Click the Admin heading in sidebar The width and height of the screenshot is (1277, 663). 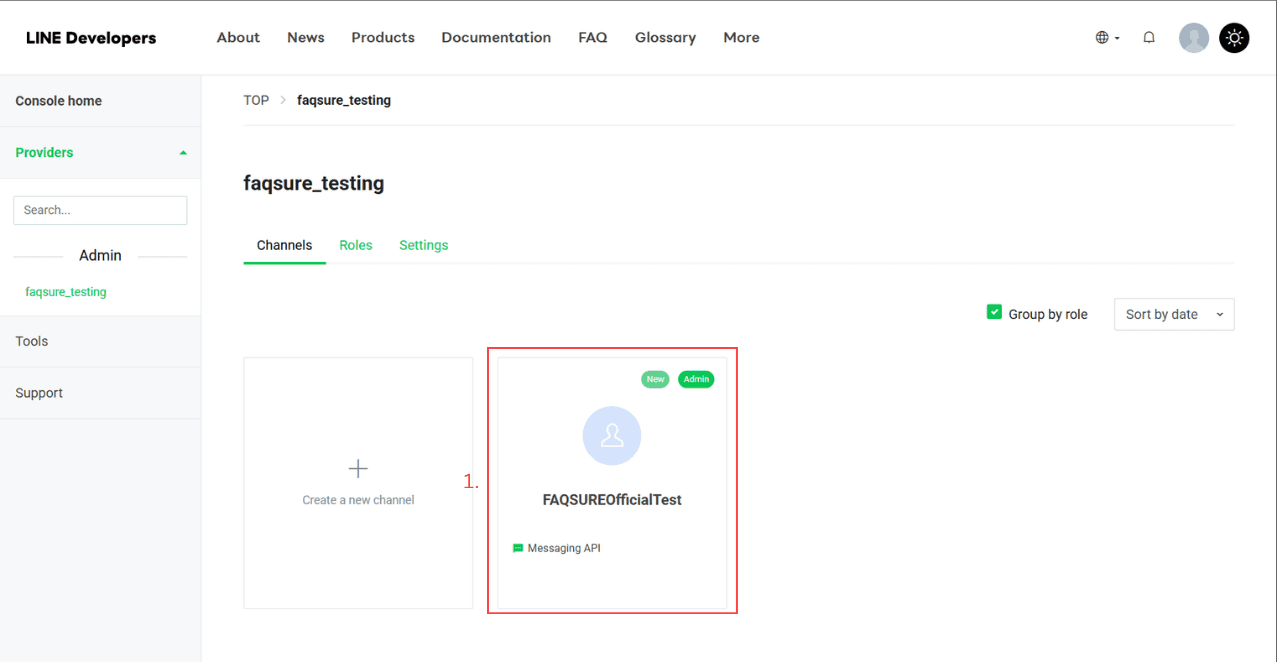coord(100,256)
